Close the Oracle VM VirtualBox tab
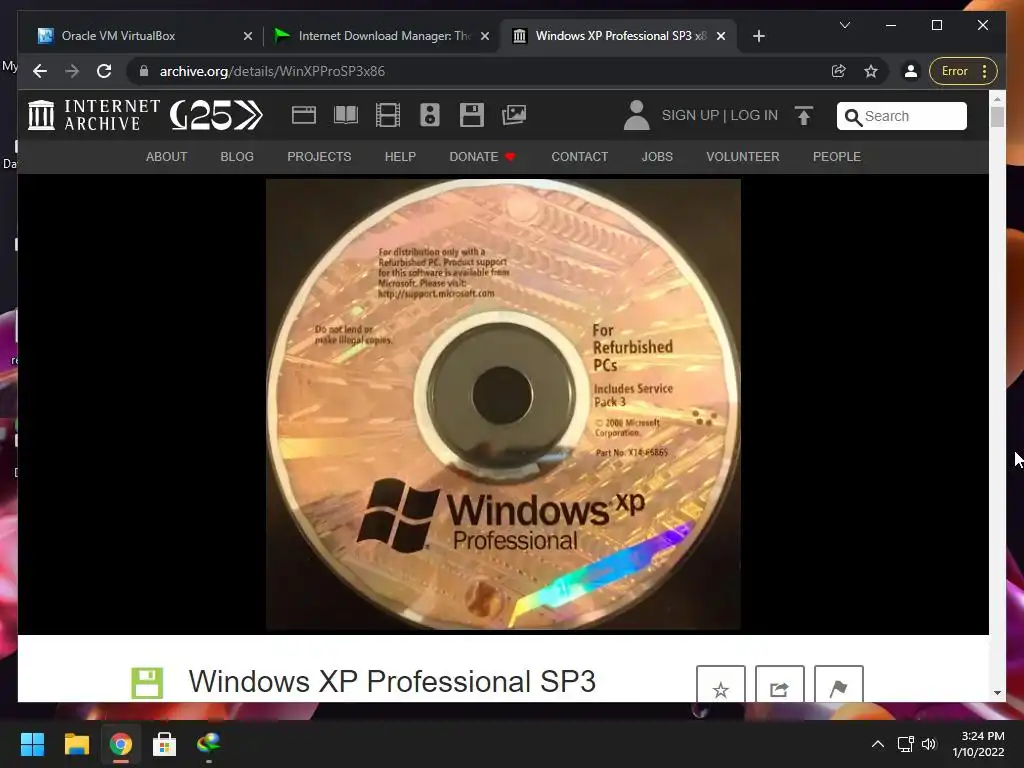1024x768 pixels. pyautogui.click(x=248, y=36)
